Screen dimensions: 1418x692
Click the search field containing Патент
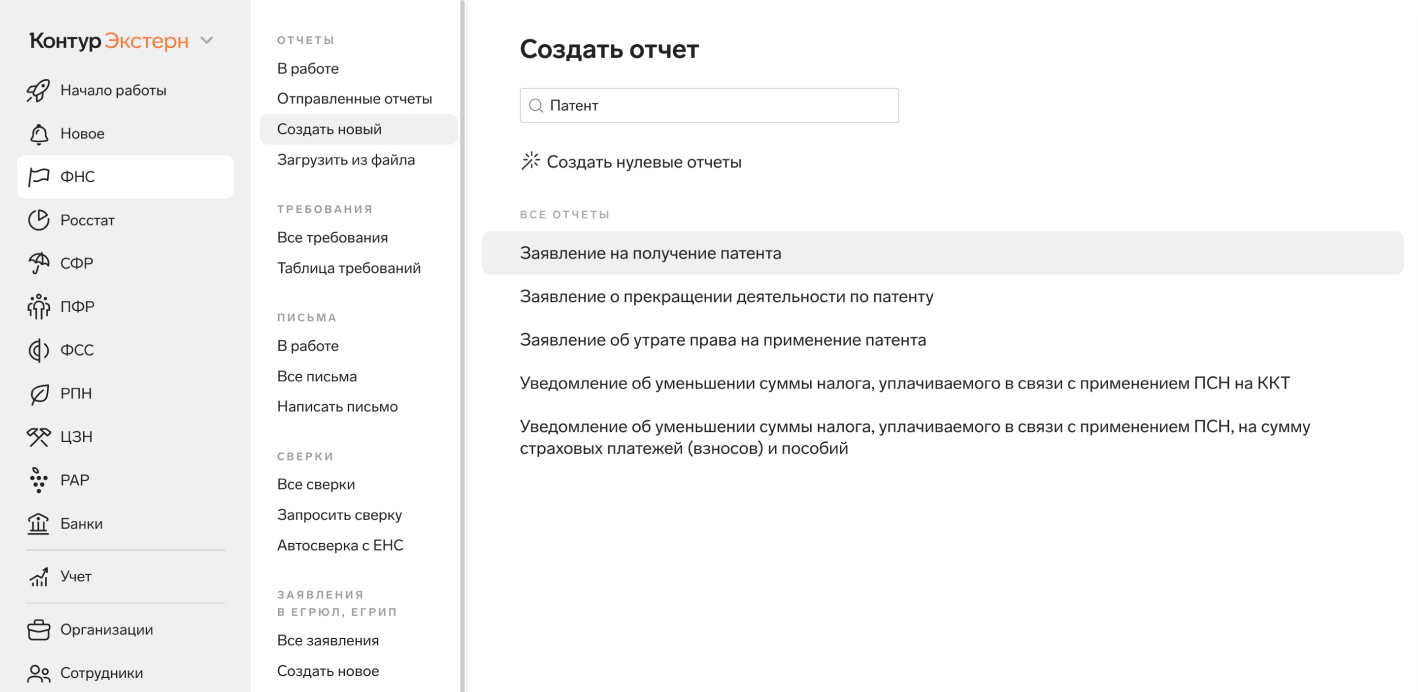pos(709,105)
